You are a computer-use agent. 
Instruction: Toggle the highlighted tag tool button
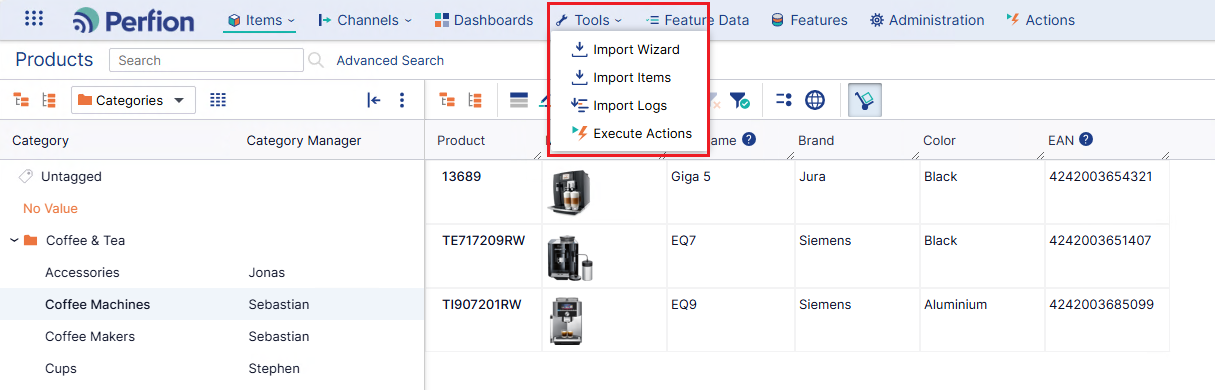coord(865,100)
